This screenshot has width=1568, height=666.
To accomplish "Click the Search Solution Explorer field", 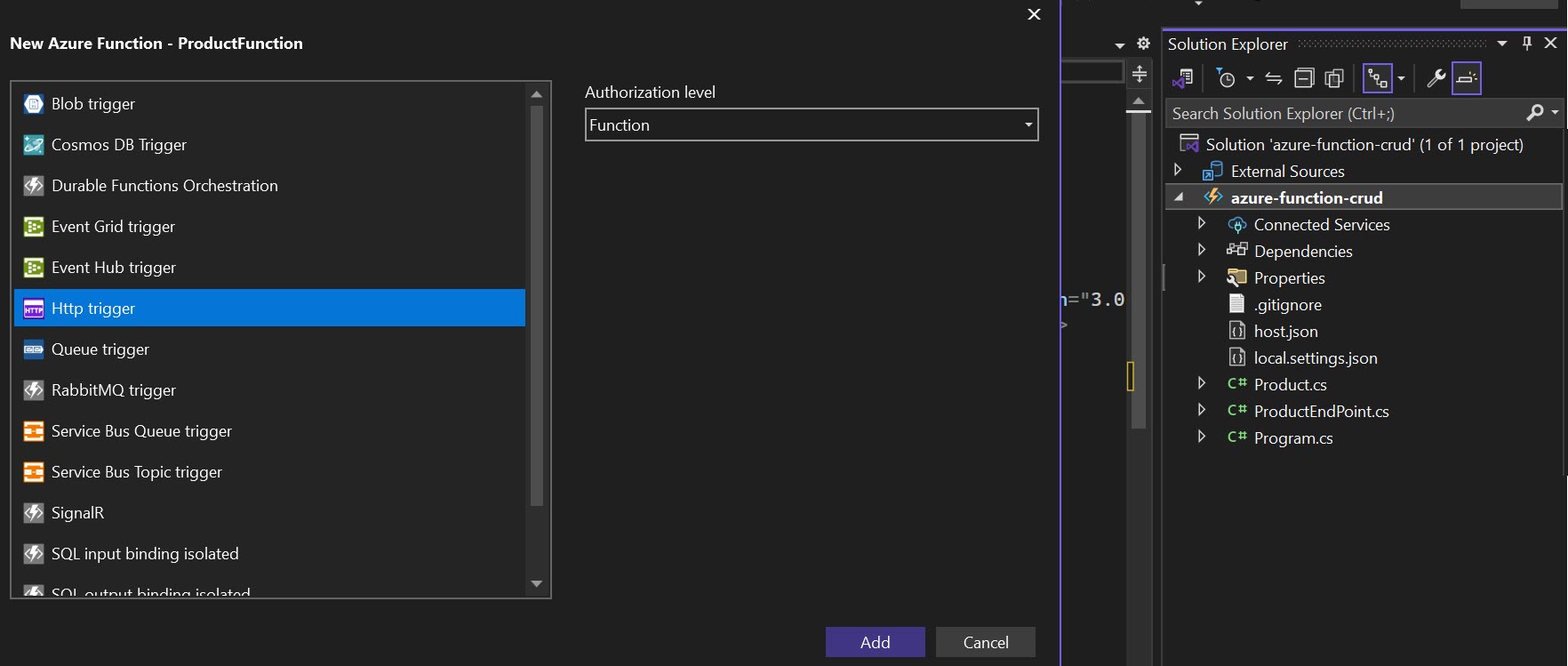I will pos(1342,114).
